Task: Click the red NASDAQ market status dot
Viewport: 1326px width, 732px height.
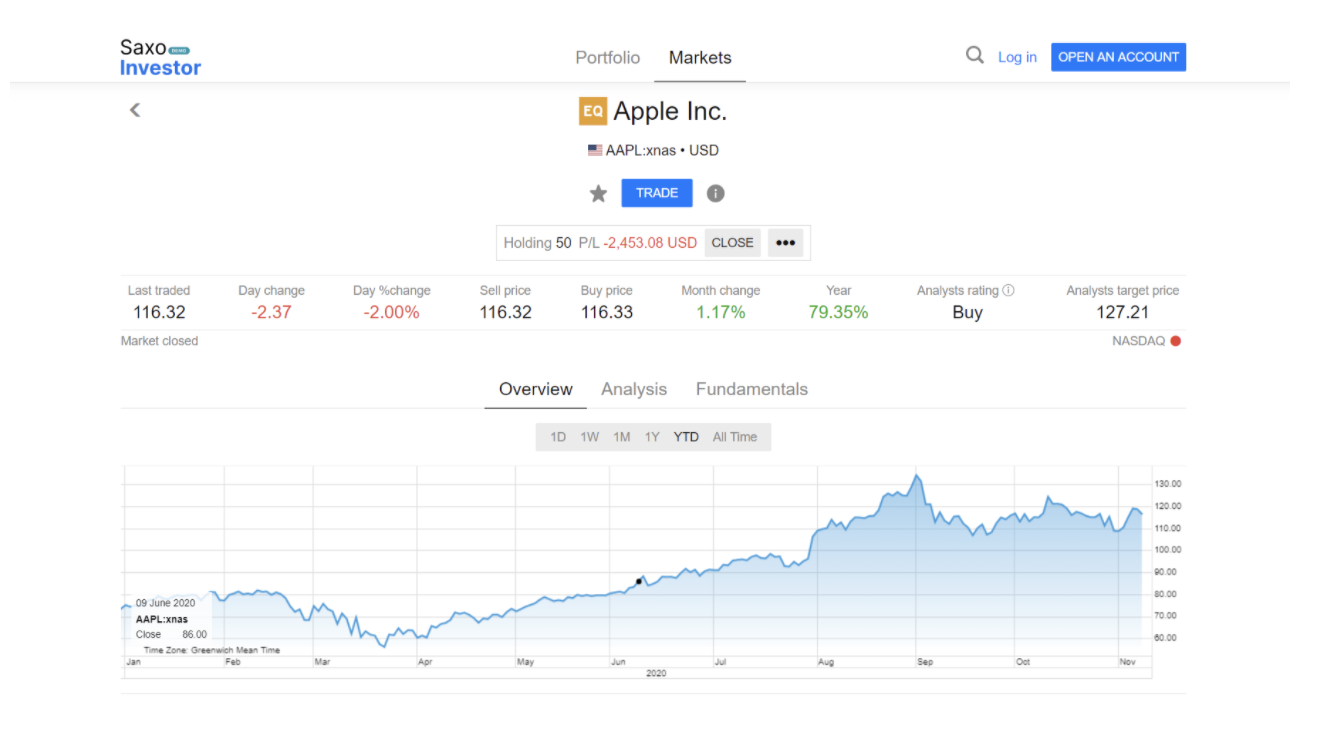Action: click(x=1175, y=341)
